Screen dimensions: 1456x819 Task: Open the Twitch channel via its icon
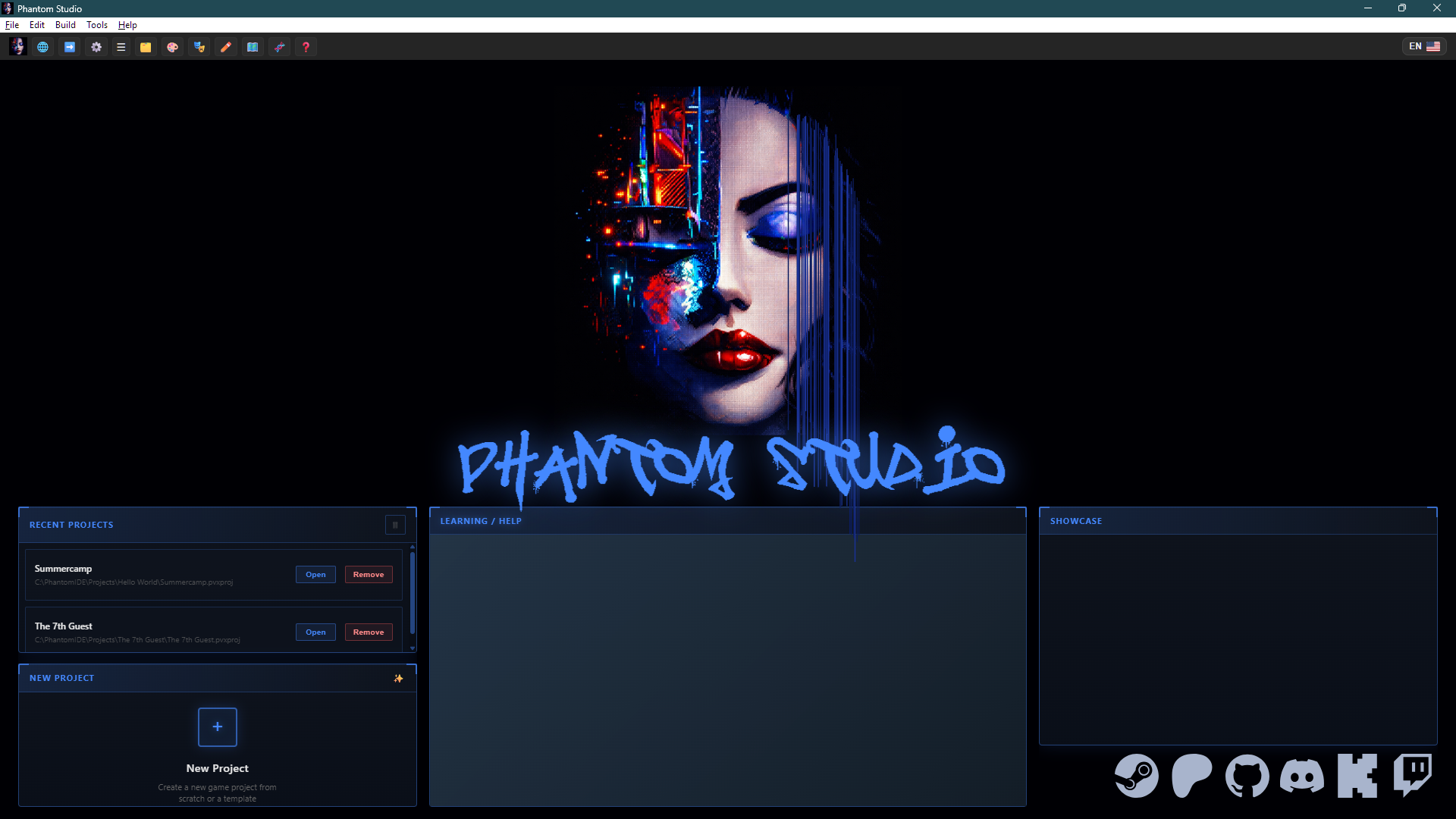pyautogui.click(x=1413, y=777)
